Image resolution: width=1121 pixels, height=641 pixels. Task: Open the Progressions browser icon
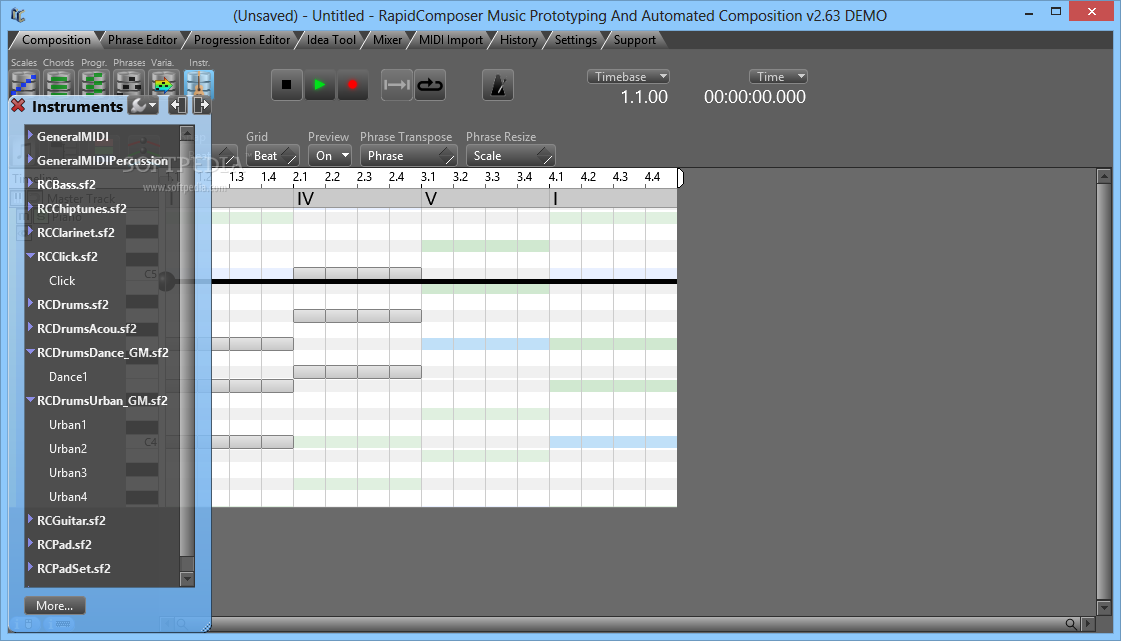tap(94, 84)
